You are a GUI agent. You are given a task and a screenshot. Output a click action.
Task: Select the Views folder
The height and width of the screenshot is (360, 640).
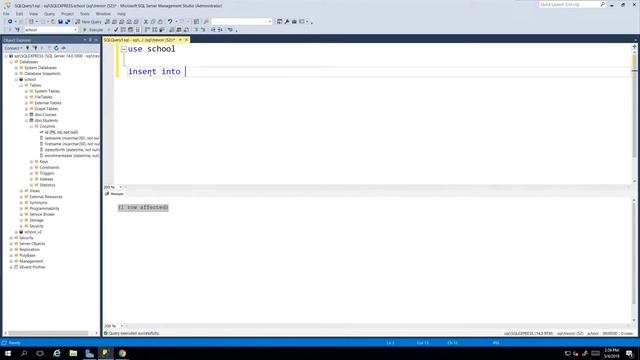coord(35,191)
